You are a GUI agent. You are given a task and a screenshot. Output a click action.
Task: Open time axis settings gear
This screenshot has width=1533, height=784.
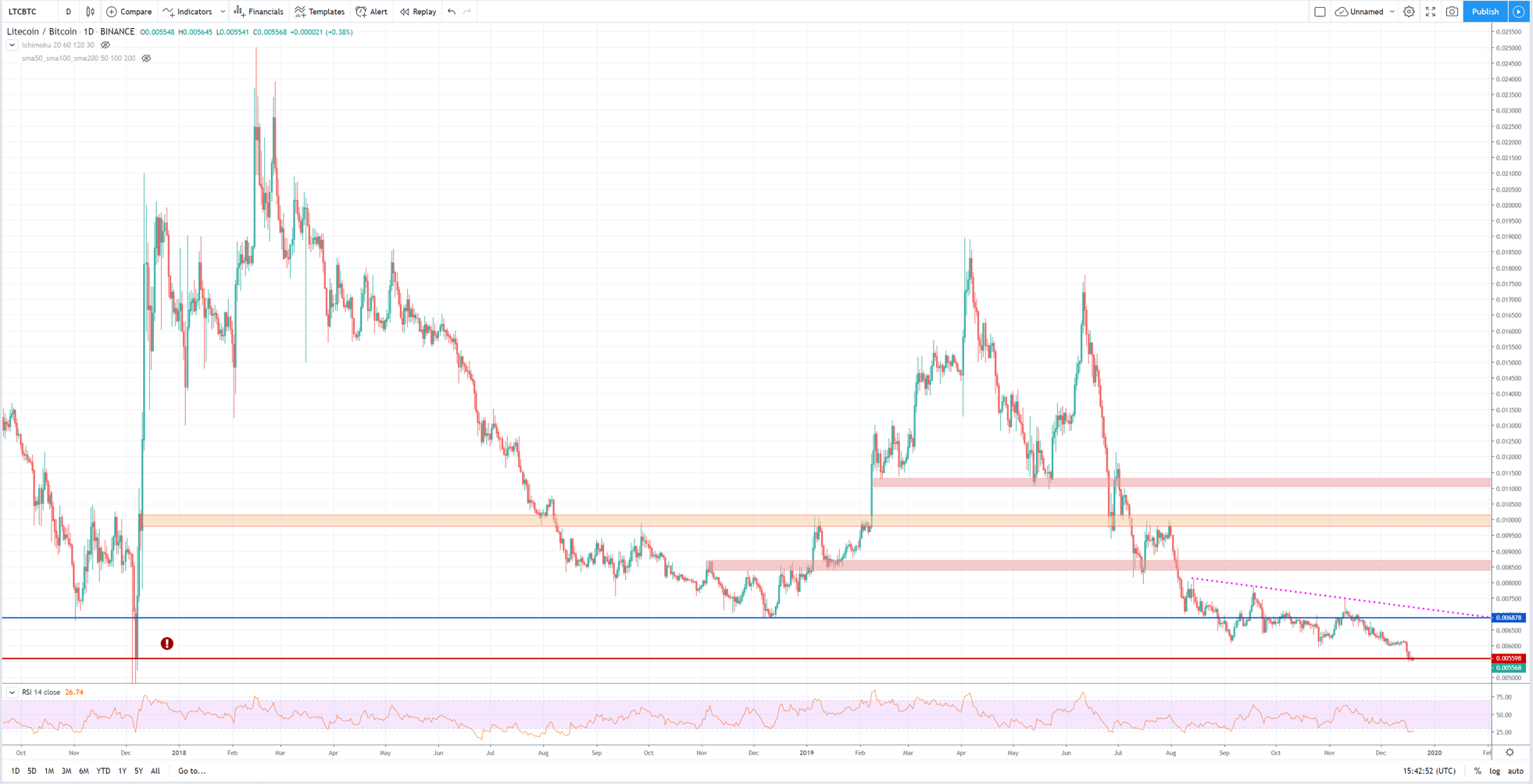click(1510, 753)
